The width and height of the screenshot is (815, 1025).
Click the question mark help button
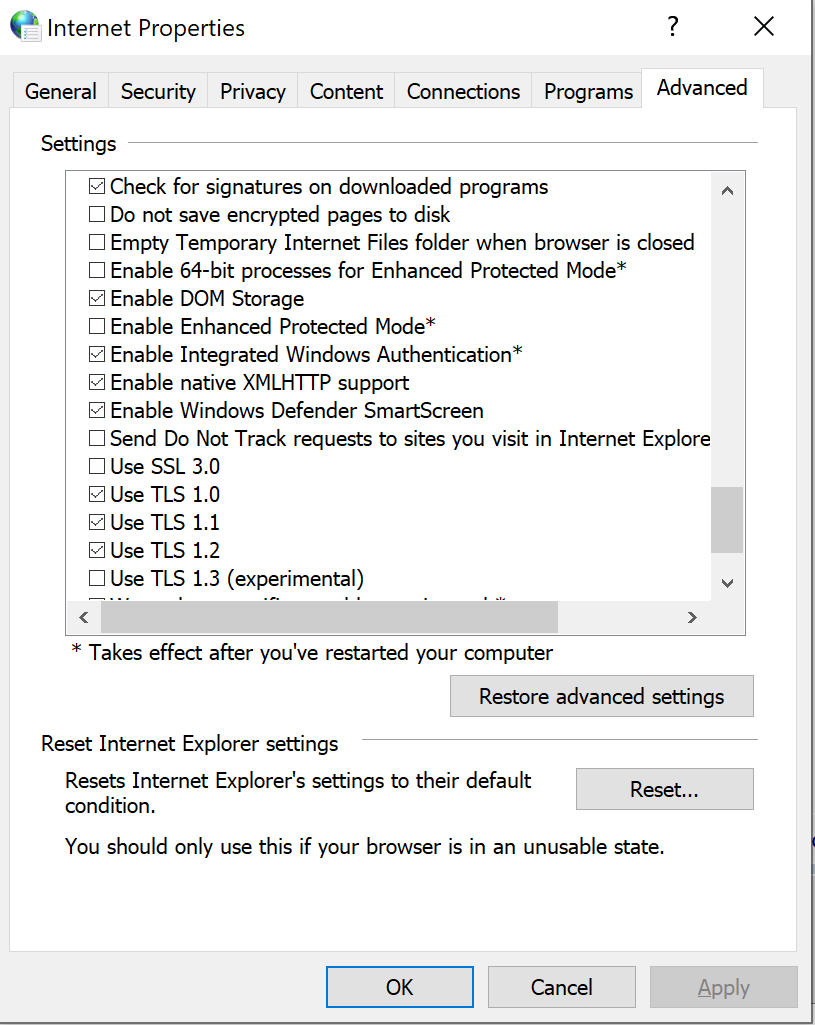click(x=673, y=27)
